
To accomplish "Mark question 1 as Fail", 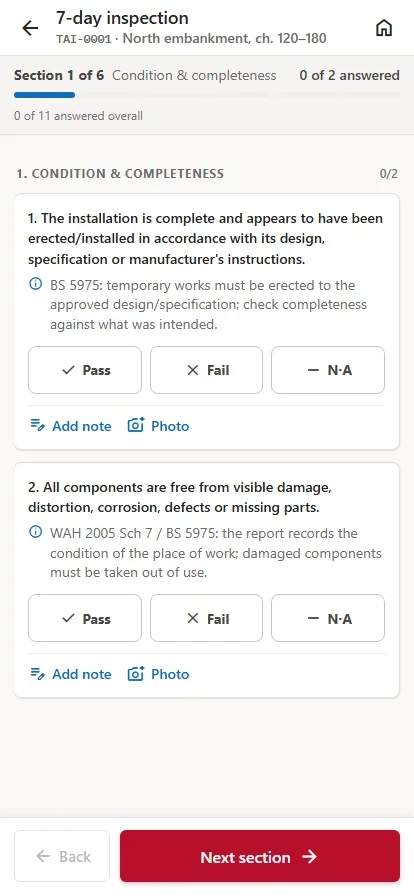I will click(206, 370).
